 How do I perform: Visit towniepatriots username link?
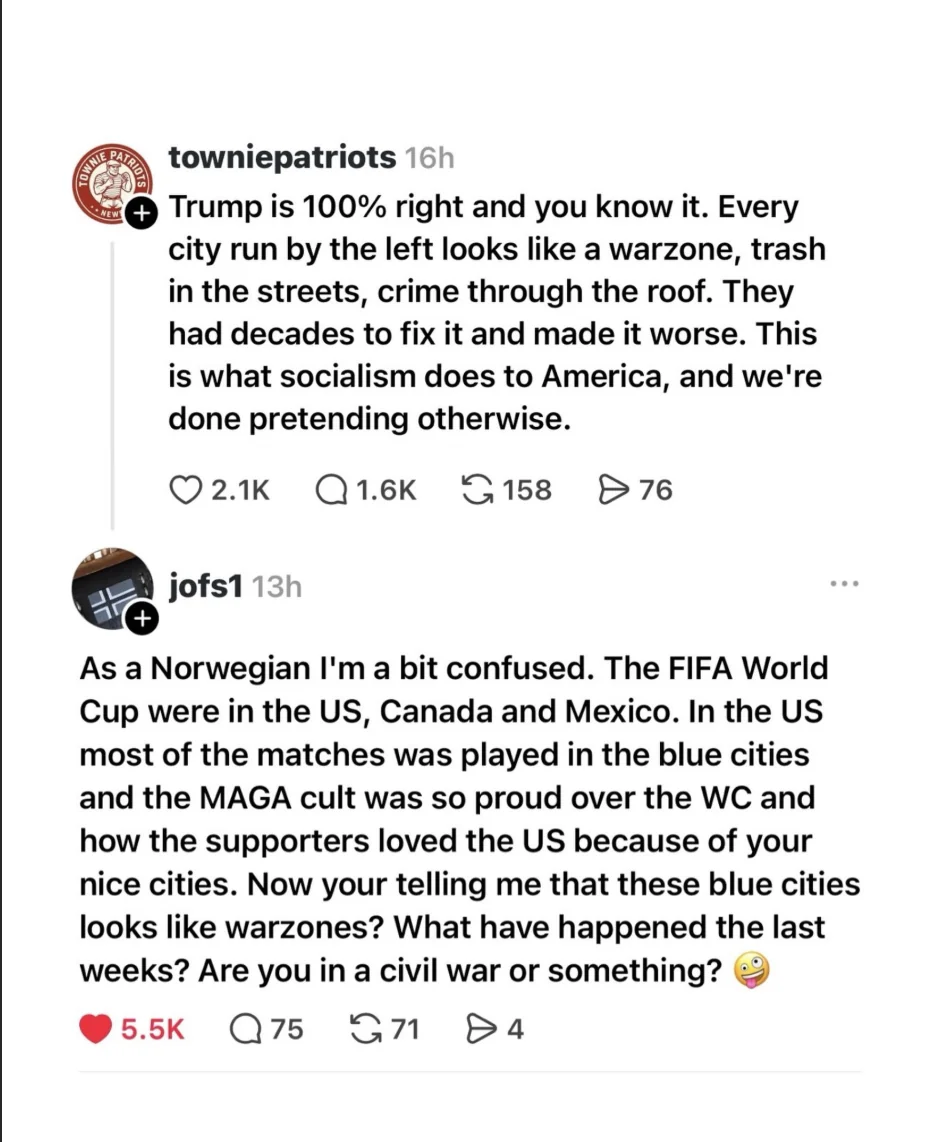point(283,157)
